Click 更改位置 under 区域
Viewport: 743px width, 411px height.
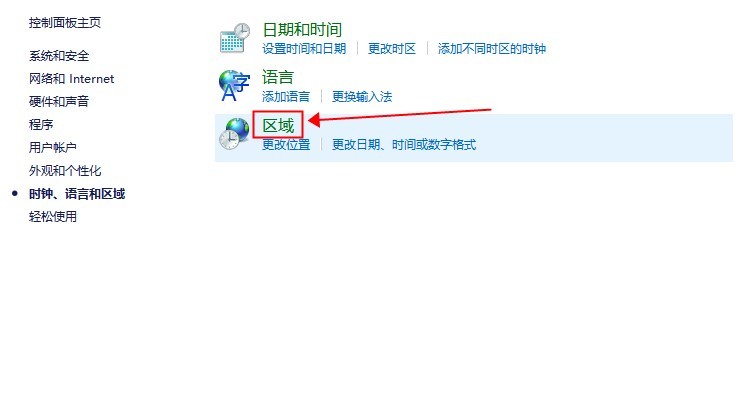coord(286,145)
